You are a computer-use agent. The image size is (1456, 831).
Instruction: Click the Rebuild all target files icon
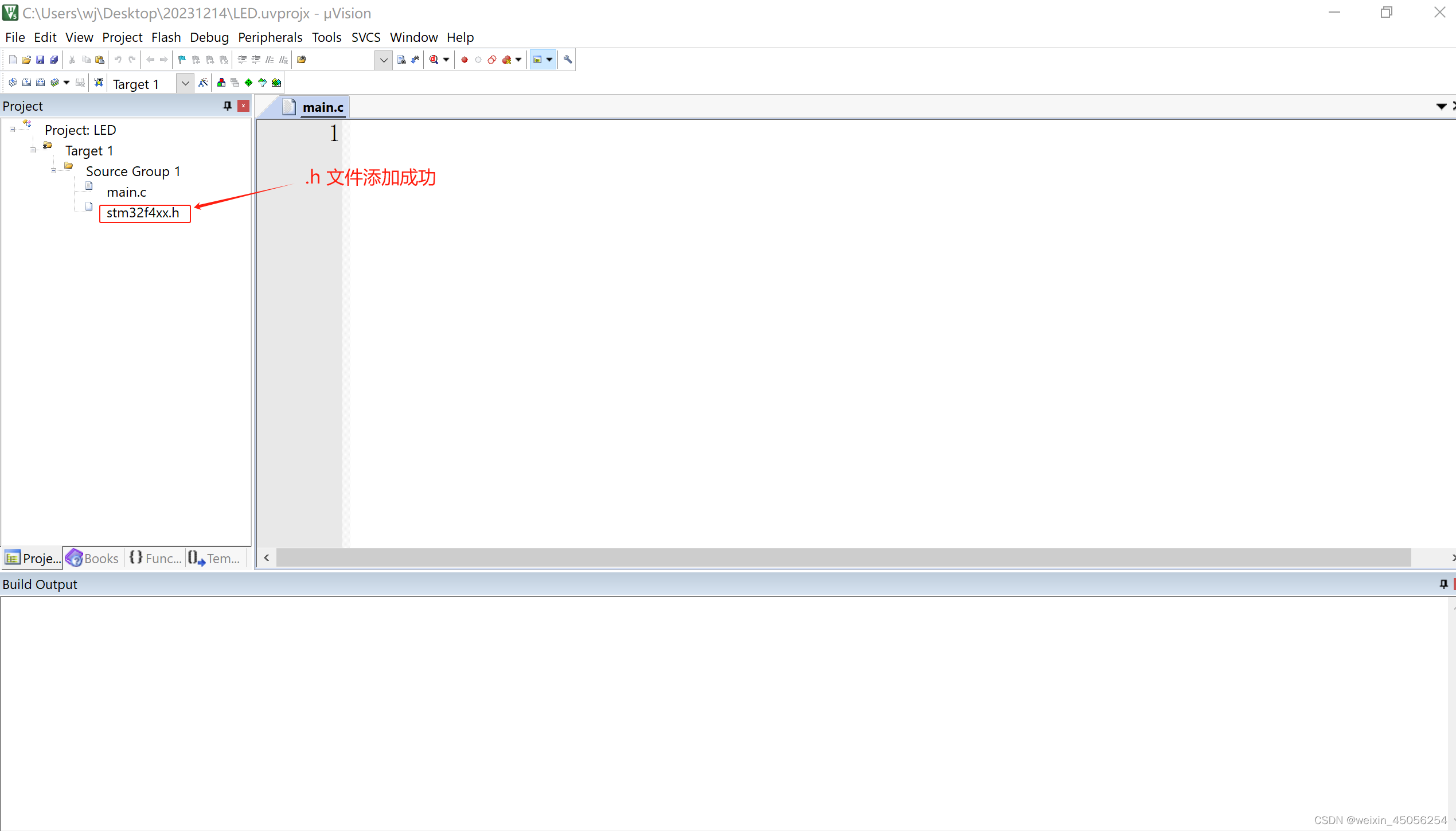coord(40,83)
